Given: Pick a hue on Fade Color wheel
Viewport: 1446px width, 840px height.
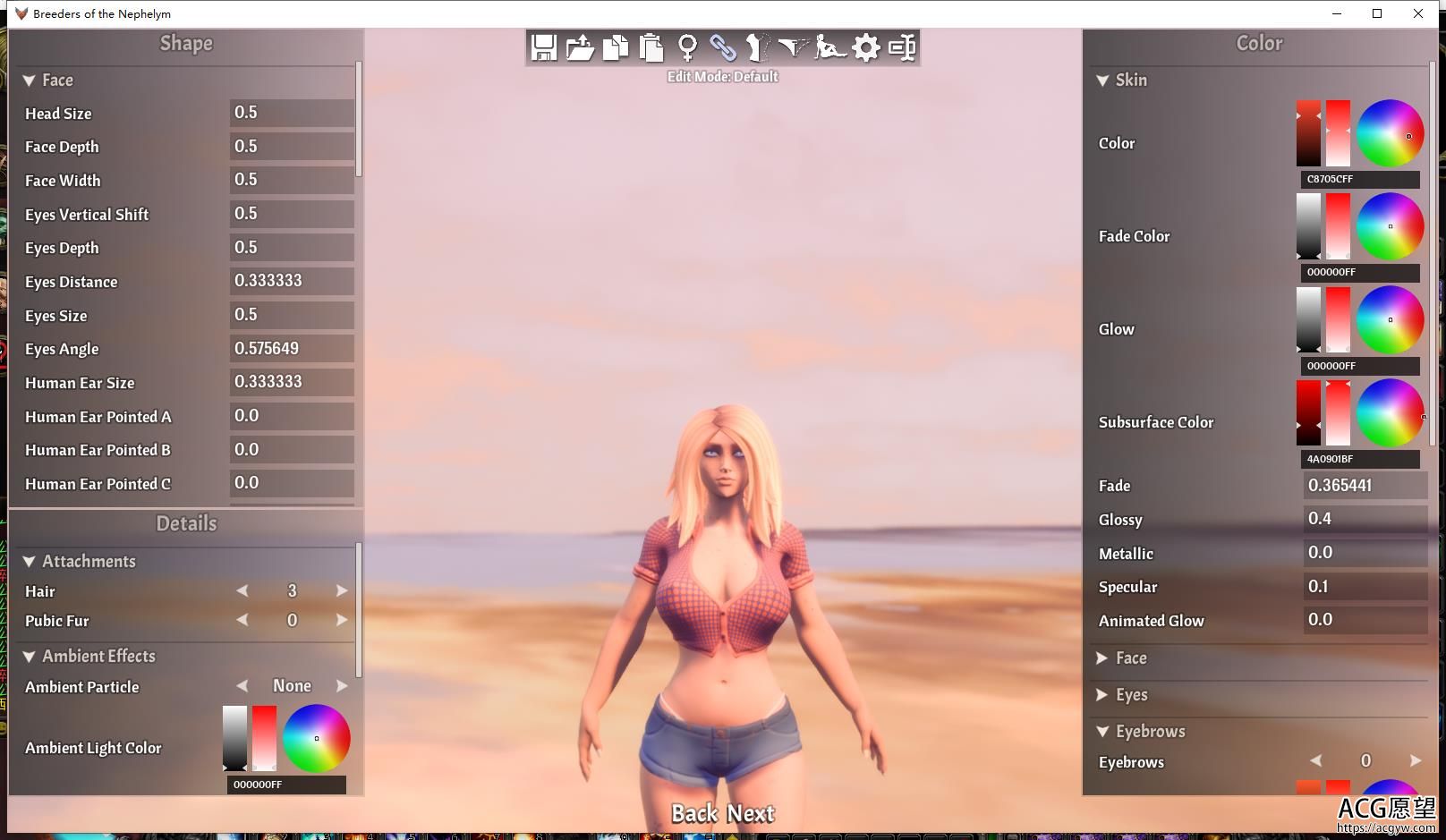Looking at the screenshot, I should (1390, 226).
